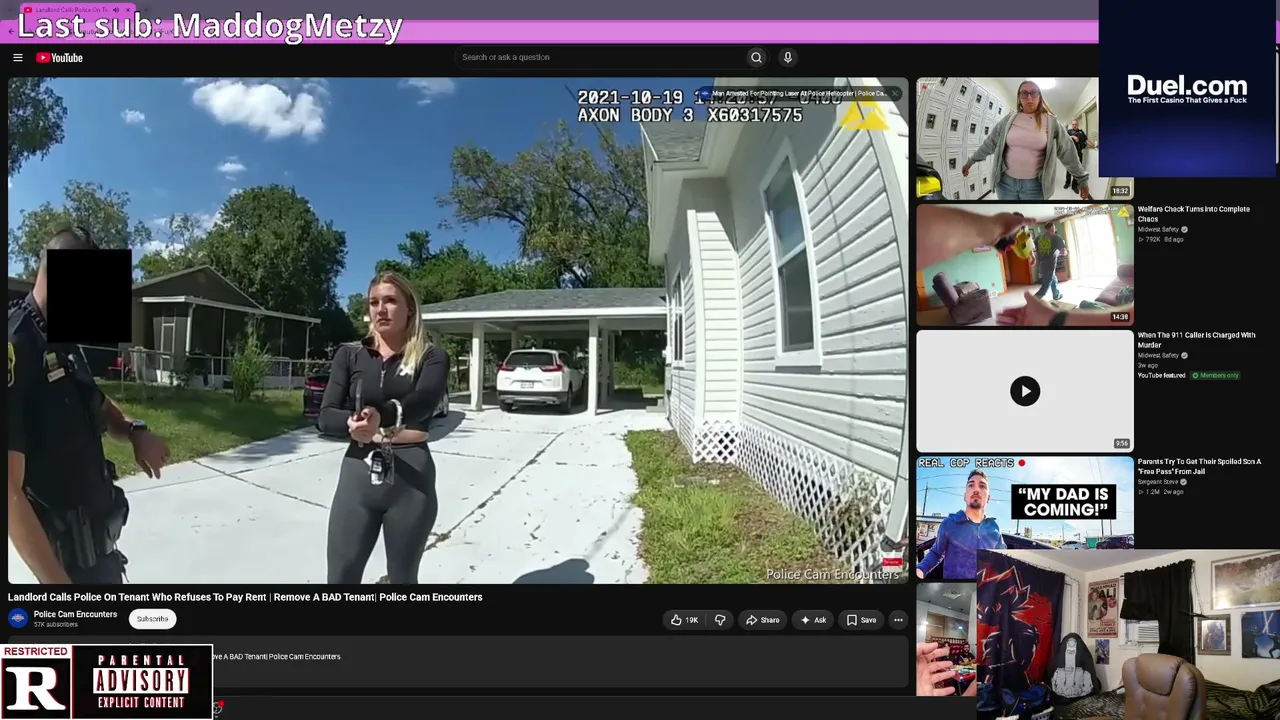This screenshot has width=1280, height=720.
Task: Visit Midwest Safety under the Welfare Check video
Action: pos(1158,230)
